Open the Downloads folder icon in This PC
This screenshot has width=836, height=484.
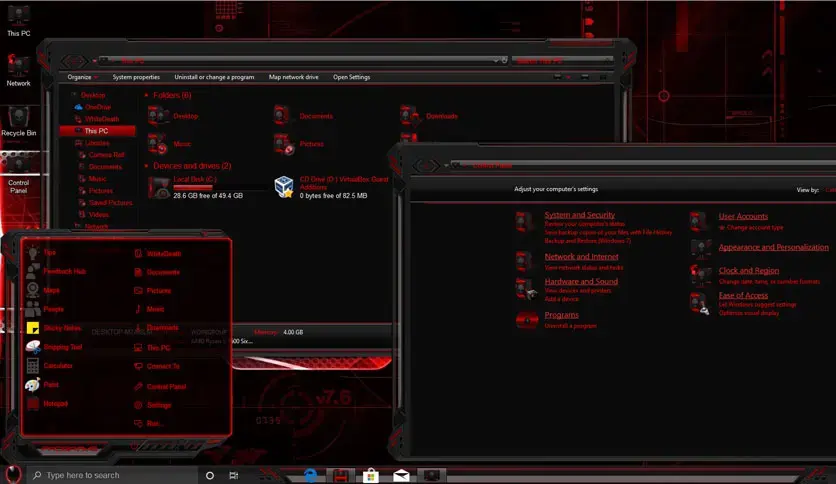(x=409, y=115)
